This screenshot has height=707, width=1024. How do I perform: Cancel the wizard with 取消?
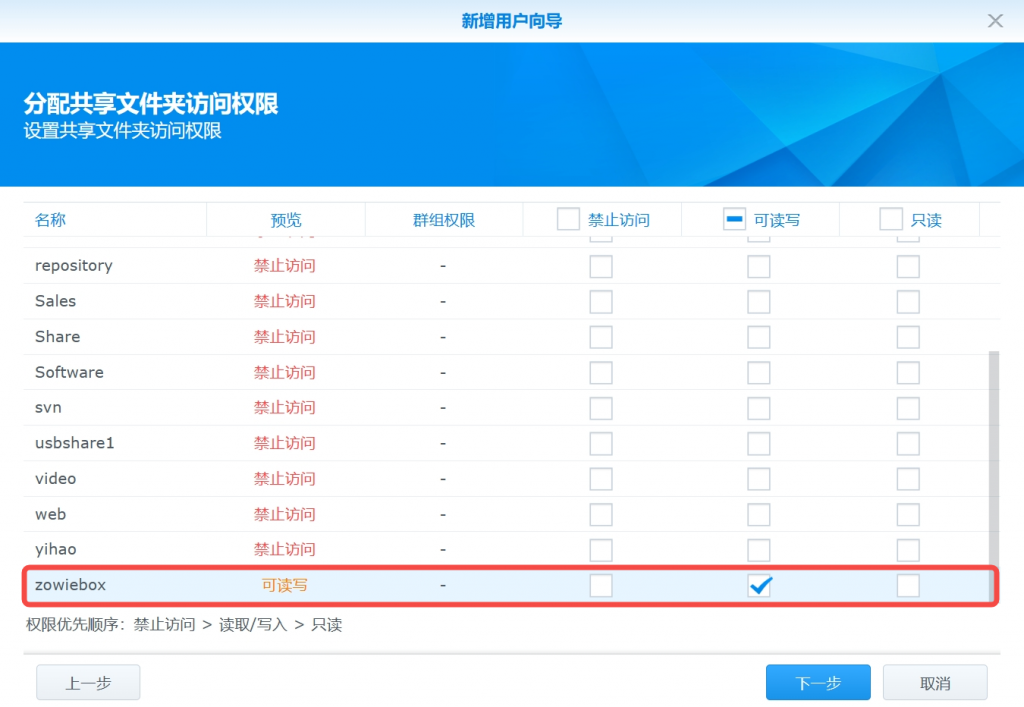935,683
